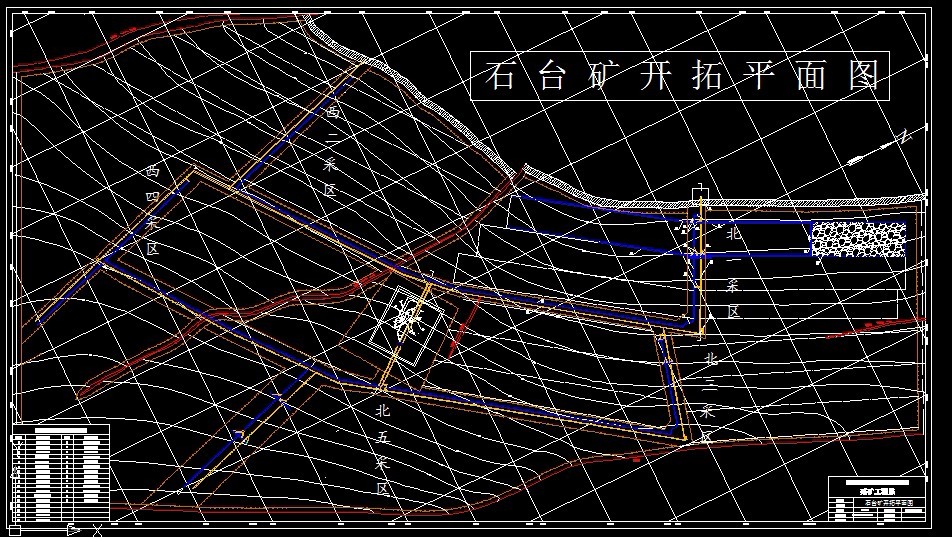This screenshot has height=537, width=952.
Task: Select the legend table at bottom-left
Action: [x=61, y=472]
